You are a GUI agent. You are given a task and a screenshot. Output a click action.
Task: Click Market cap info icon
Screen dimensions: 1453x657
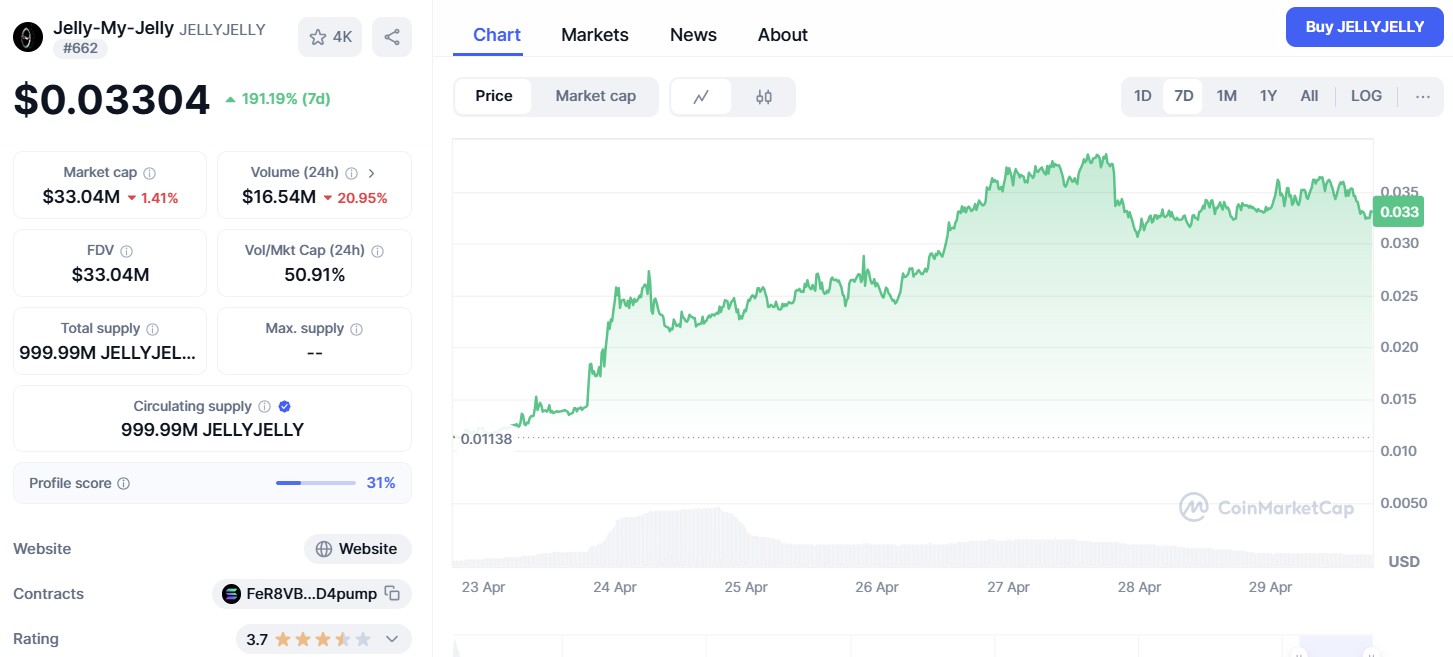pyautogui.click(x=150, y=173)
